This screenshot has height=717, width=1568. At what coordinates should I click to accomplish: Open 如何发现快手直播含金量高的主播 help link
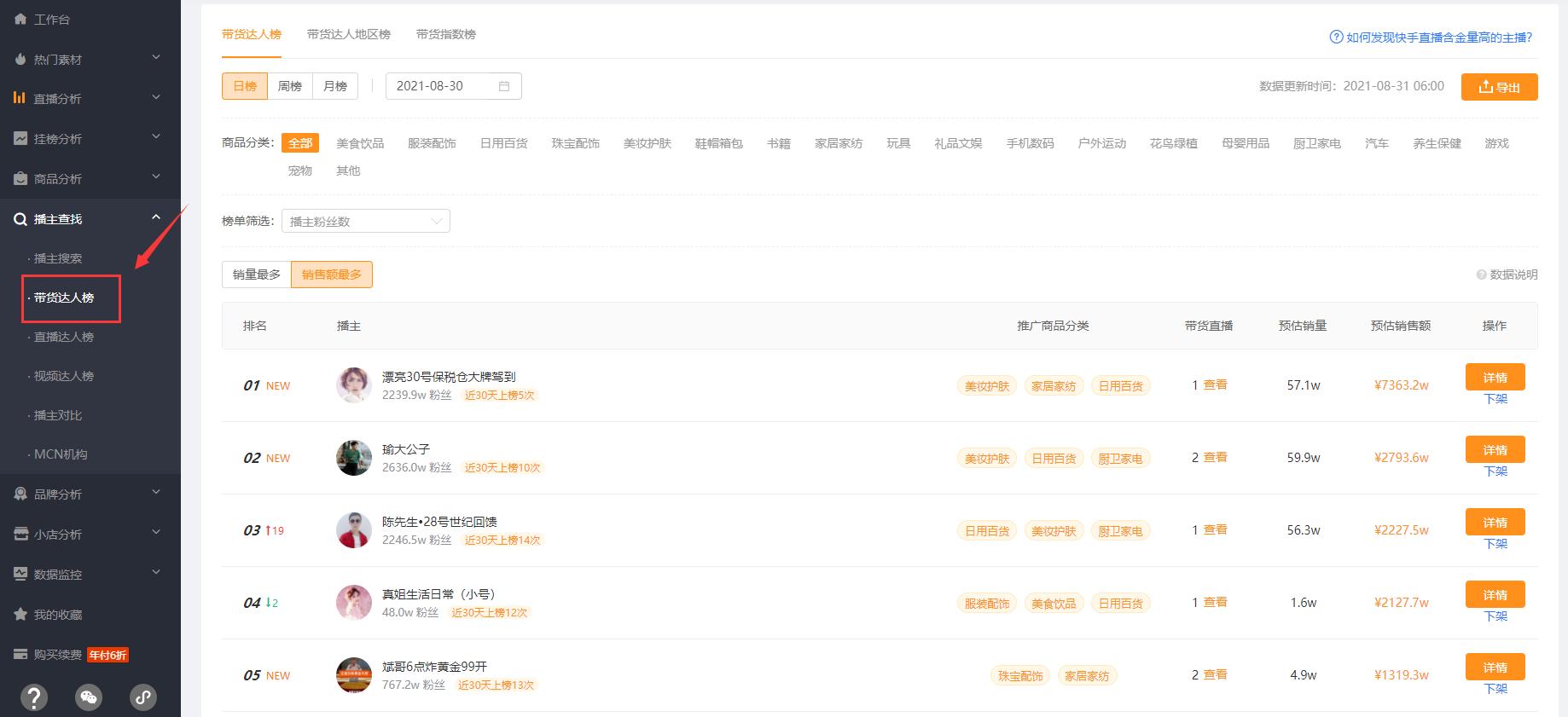(1432, 38)
